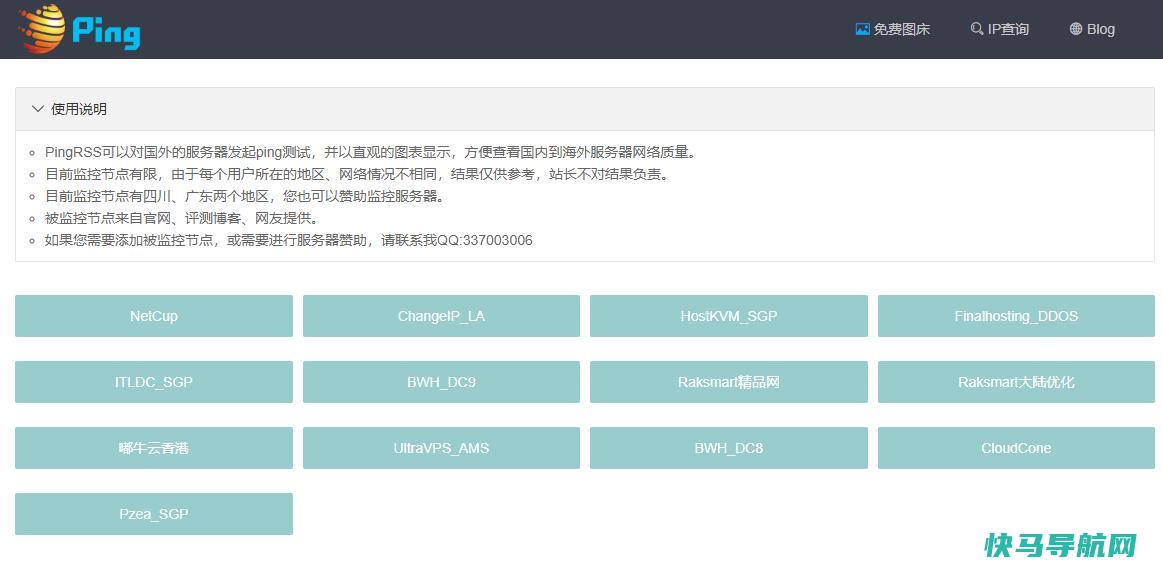
Task: Click the globe icon beside Blog
Action: 1075,29
